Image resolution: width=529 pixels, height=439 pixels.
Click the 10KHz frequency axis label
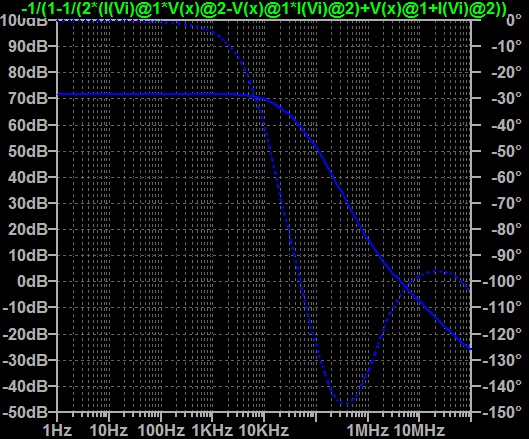[x=264, y=431]
